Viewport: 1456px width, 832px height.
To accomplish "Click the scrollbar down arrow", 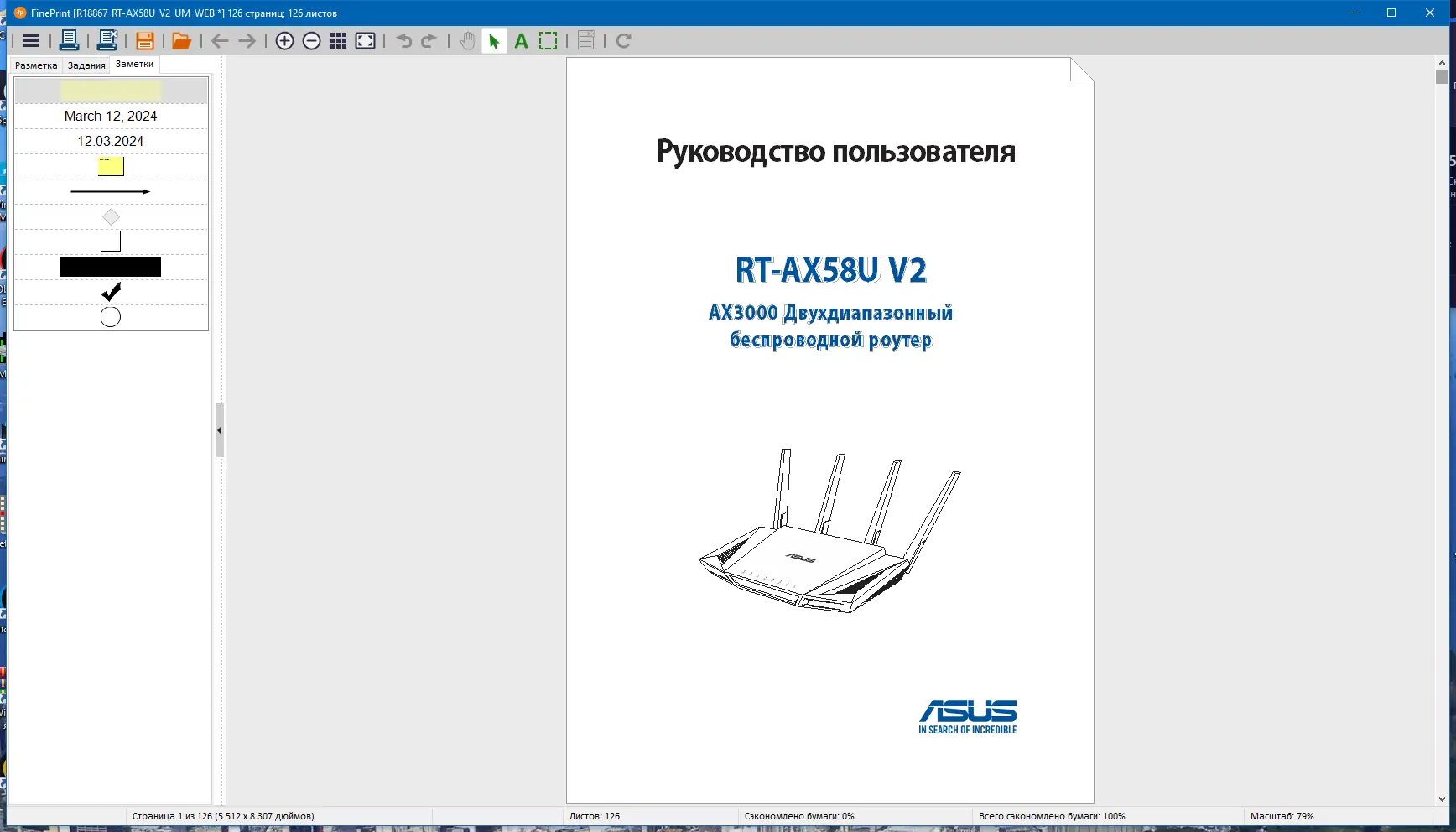I will point(1442,799).
